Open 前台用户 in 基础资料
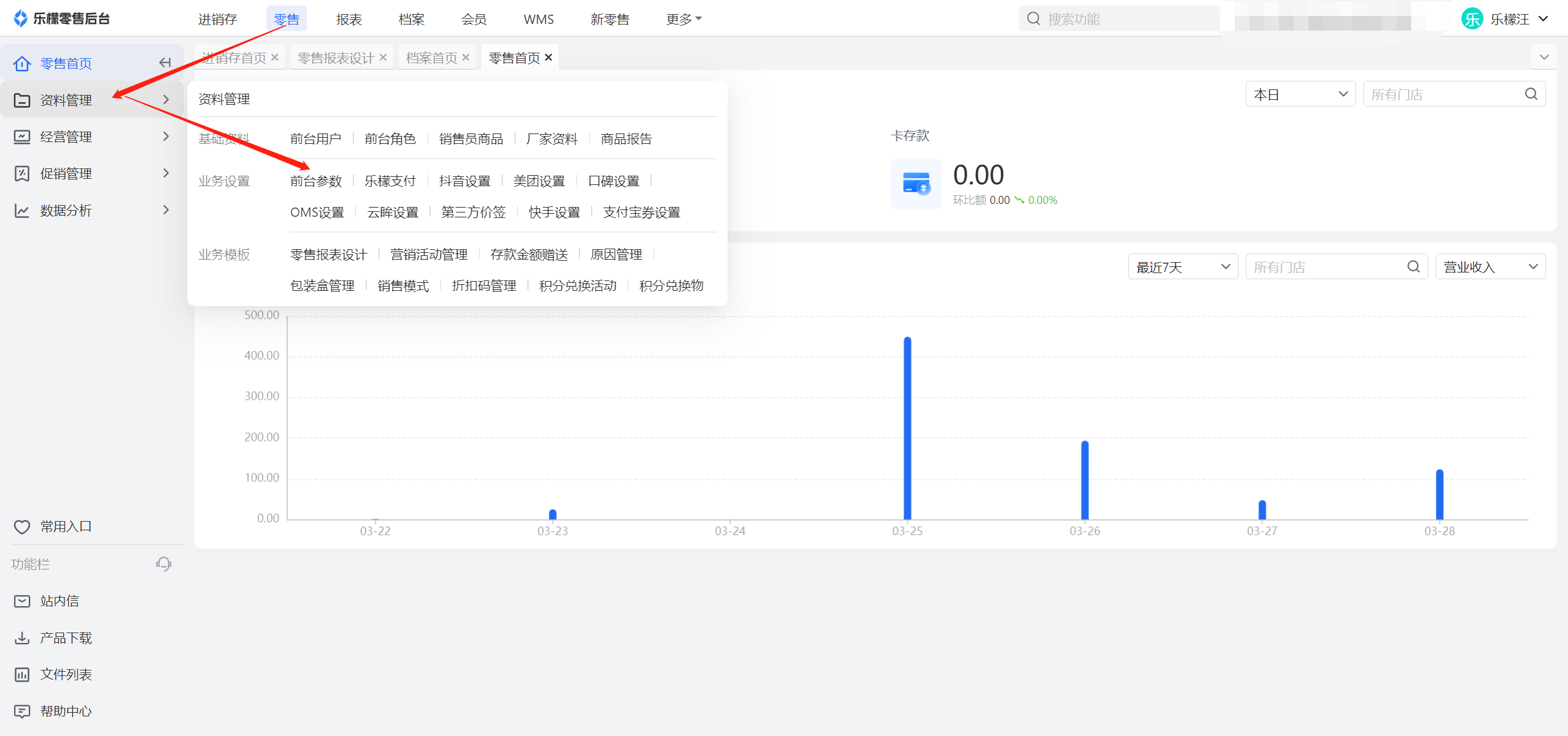The image size is (1568, 736). point(316,138)
